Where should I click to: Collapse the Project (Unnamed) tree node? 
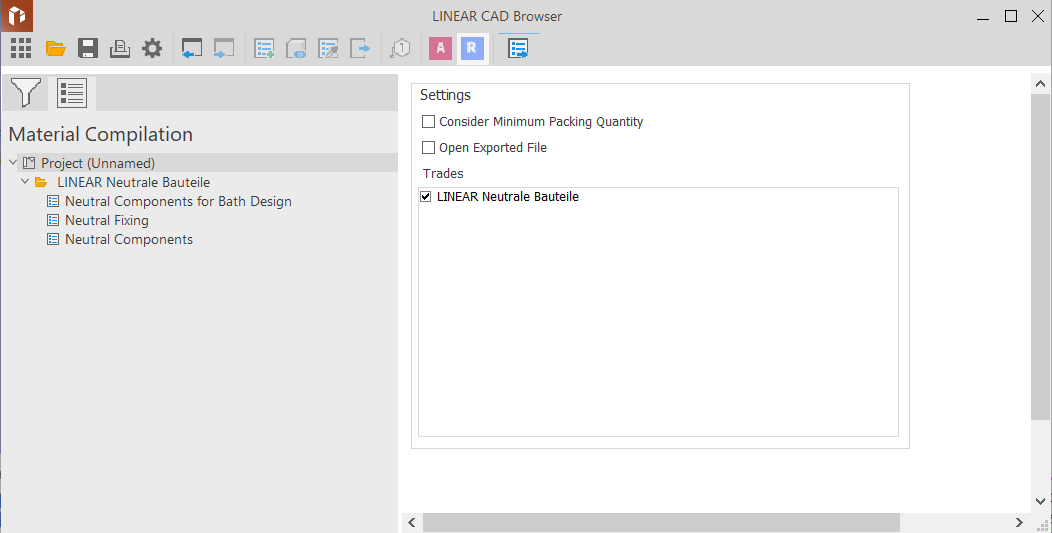[x=13, y=162]
